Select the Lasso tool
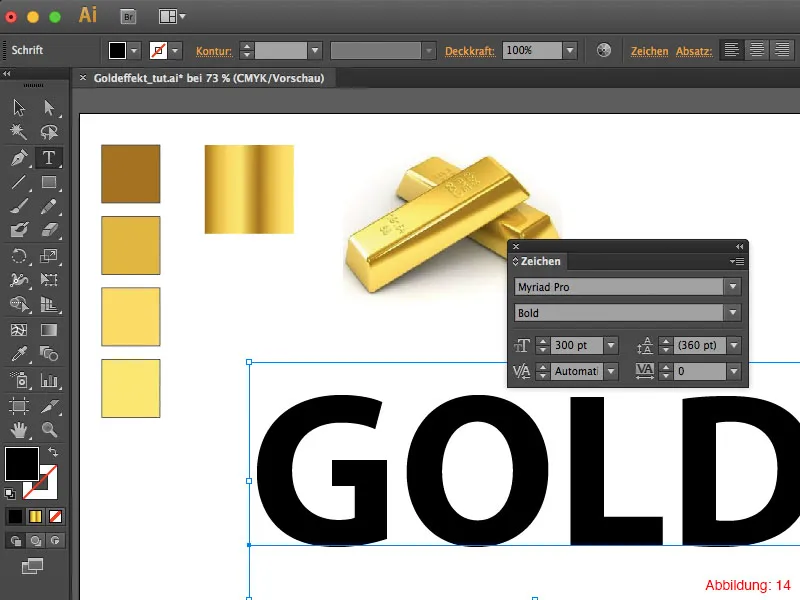Image resolution: width=800 pixels, height=600 pixels. pyautogui.click(x=49, y=132)
